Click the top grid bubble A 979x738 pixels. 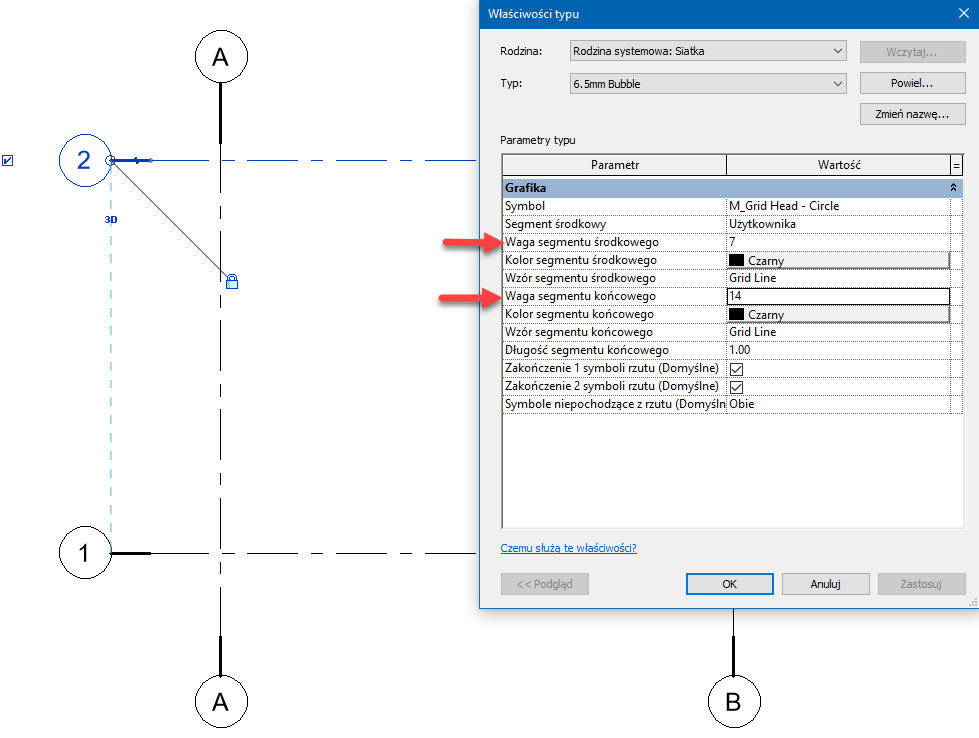(x=220, y=59)
